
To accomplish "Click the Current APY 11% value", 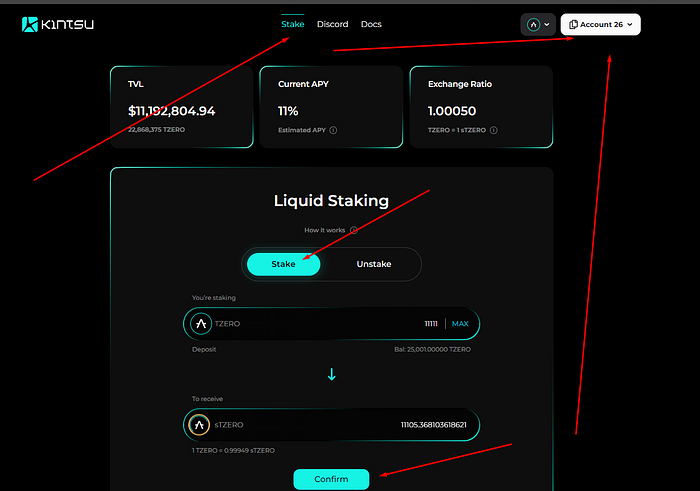I will click(x=288, y=111).
